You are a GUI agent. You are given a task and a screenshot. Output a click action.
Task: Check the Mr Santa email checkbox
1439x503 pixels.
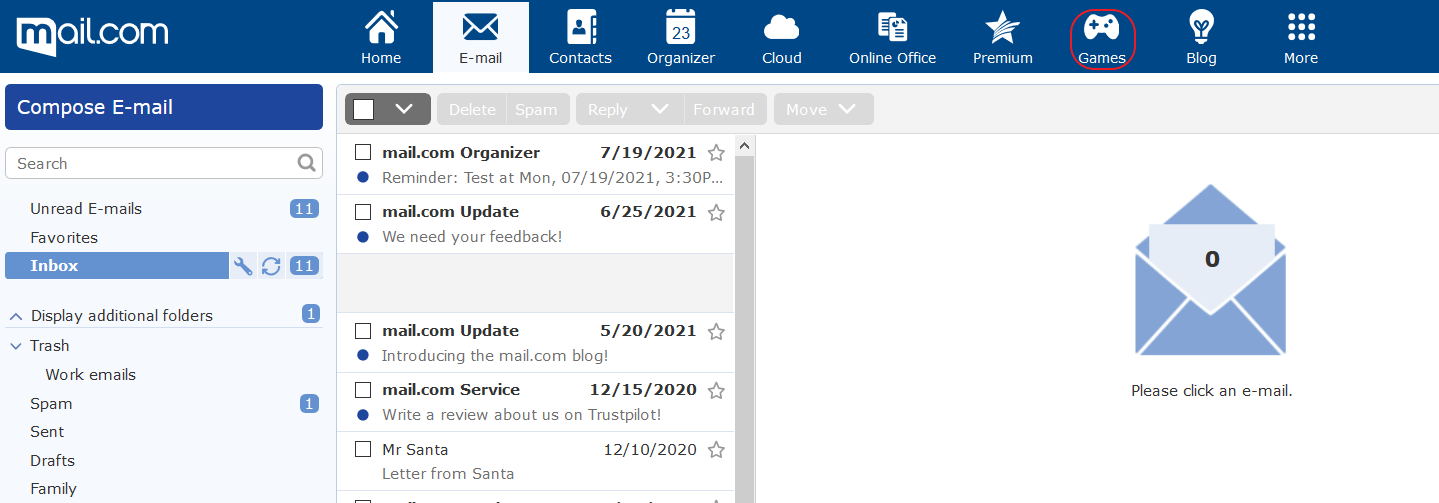(x=363, y=449)
